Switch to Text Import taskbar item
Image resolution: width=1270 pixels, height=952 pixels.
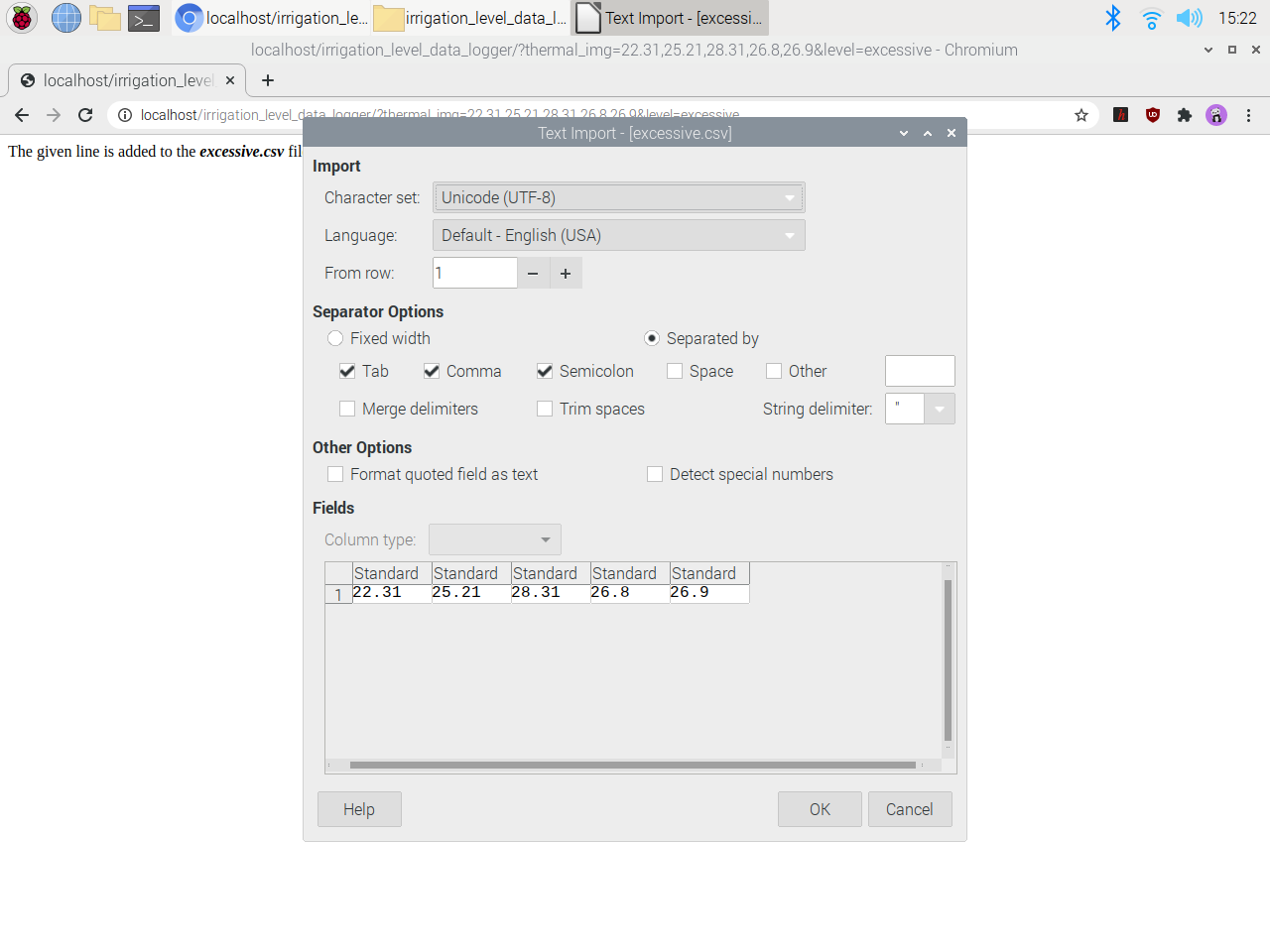[670, 18]
